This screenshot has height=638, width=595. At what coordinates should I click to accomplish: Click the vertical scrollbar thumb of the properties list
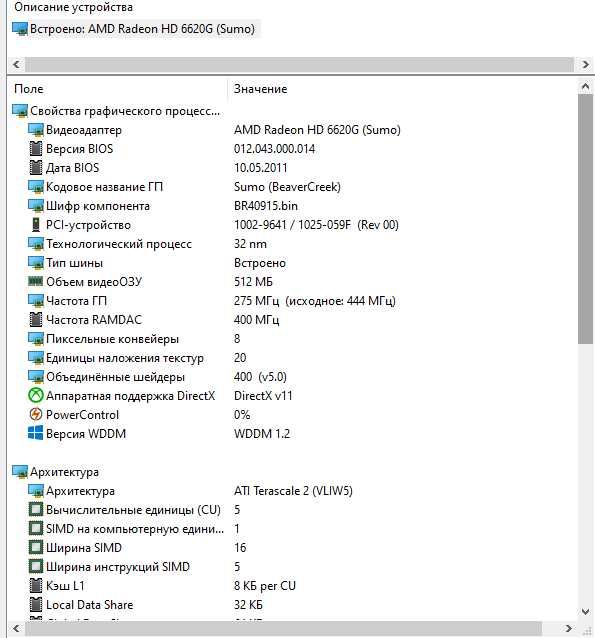[x=585, y=219]
